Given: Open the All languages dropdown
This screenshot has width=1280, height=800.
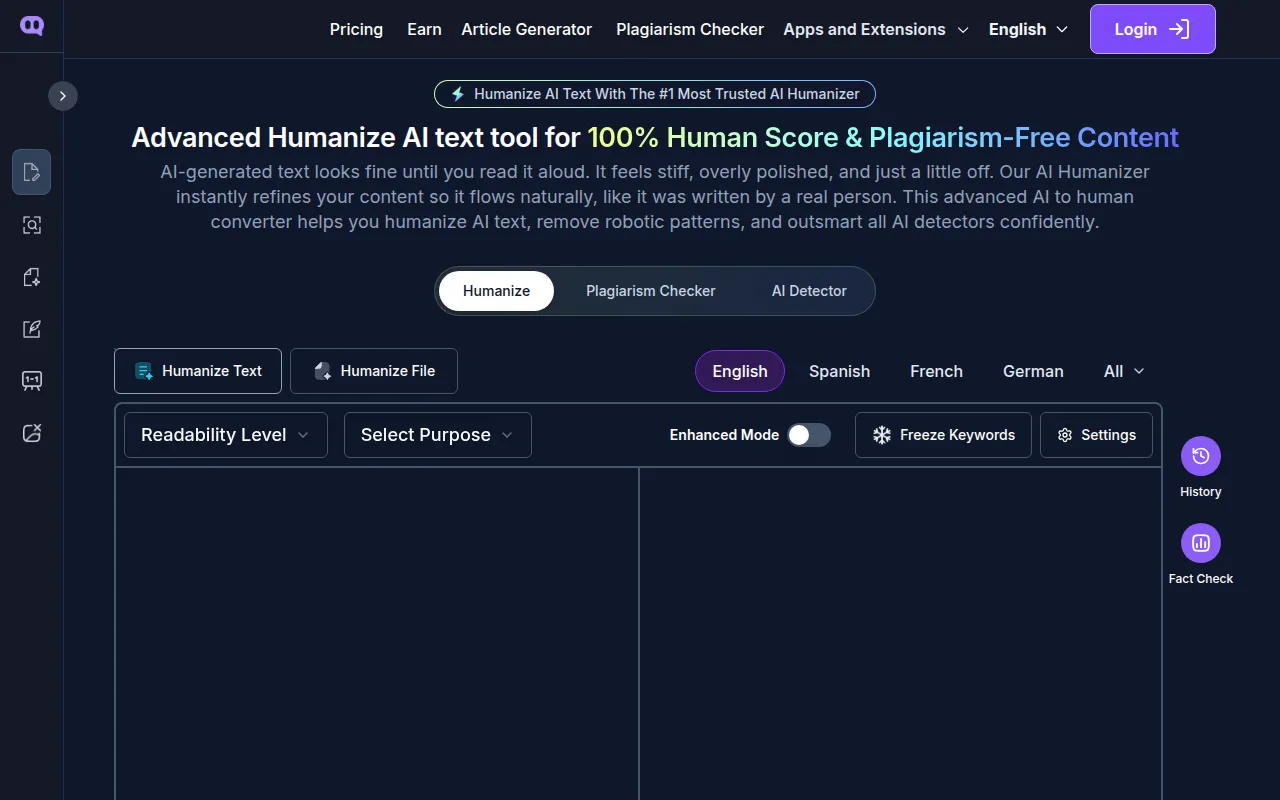Looking at the screenshot, I should point(1122,371).
